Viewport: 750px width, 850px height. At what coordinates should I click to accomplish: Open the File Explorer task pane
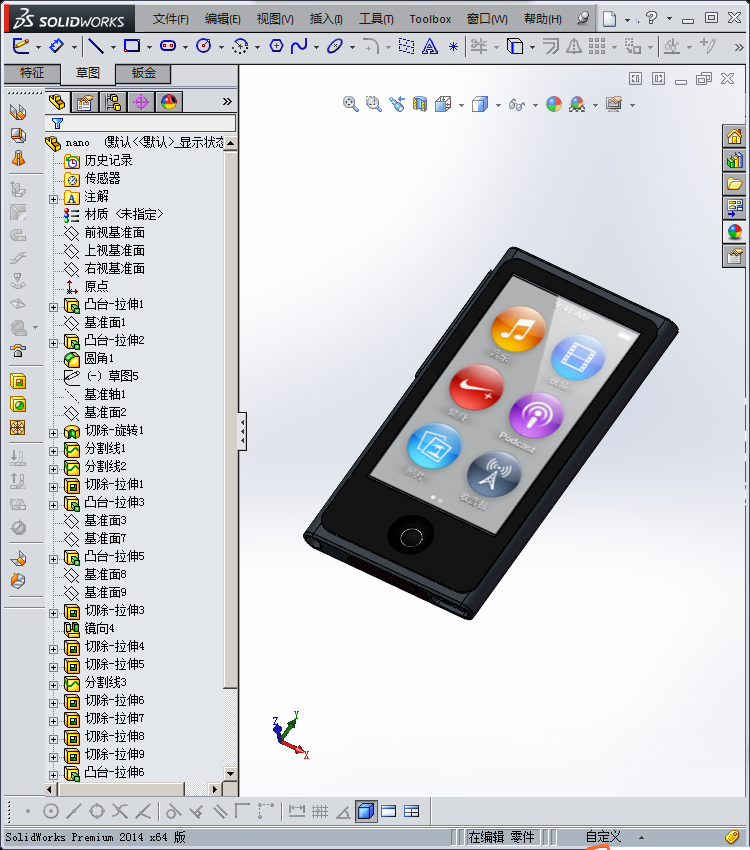coord(735,184)
